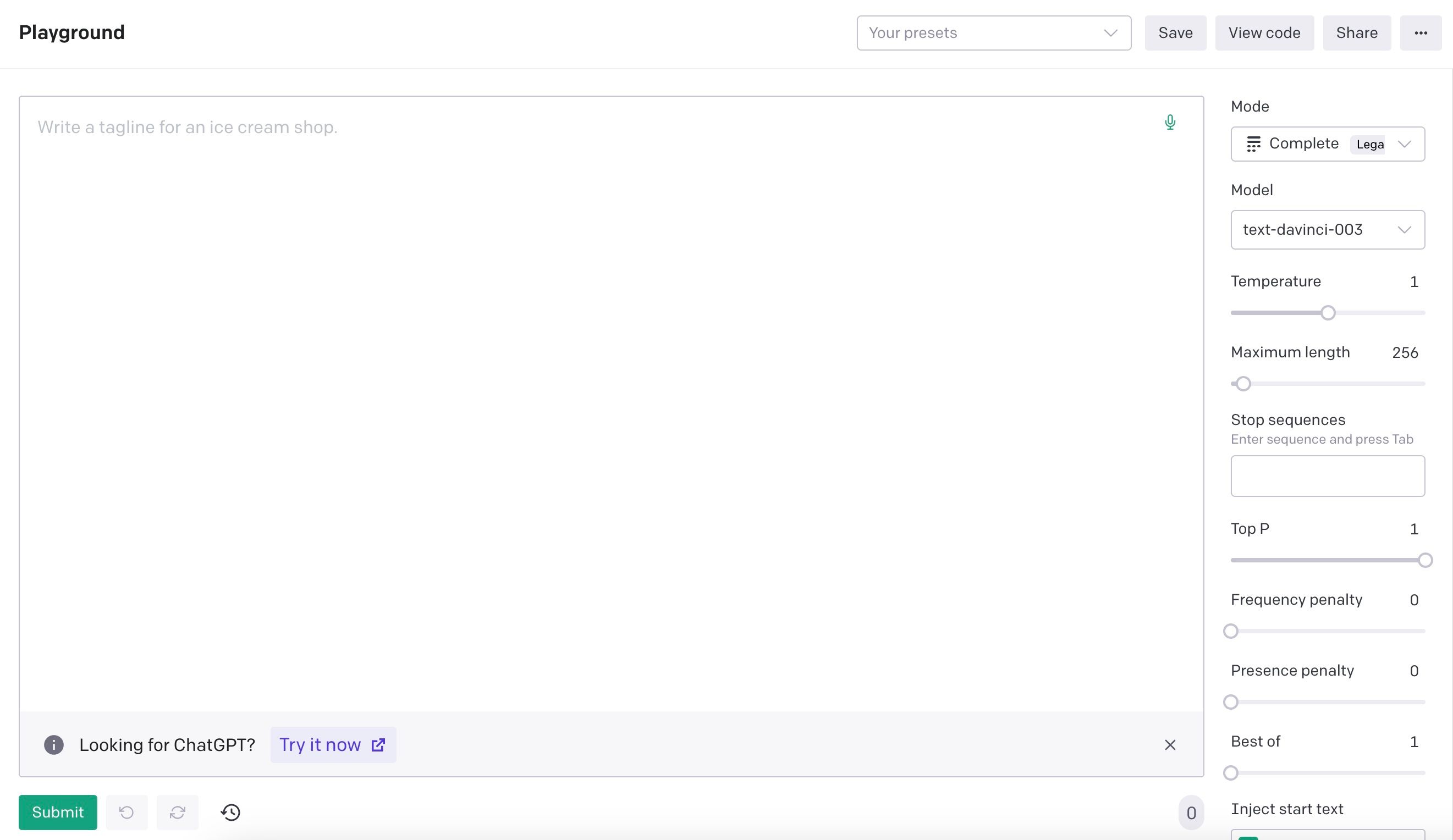Viewport: 1453px width, 840px height.
Task: Open the Your presets dropdown
Action: coord(993,32)
